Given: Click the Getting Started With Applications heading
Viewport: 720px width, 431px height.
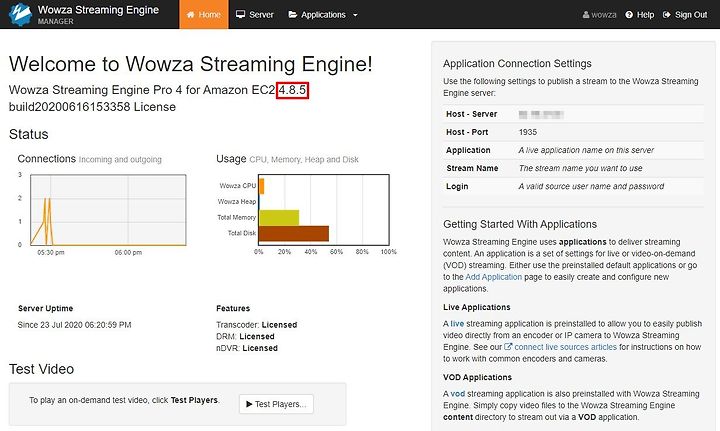Looking at the screenshot, I should click(x=520, y=224).
